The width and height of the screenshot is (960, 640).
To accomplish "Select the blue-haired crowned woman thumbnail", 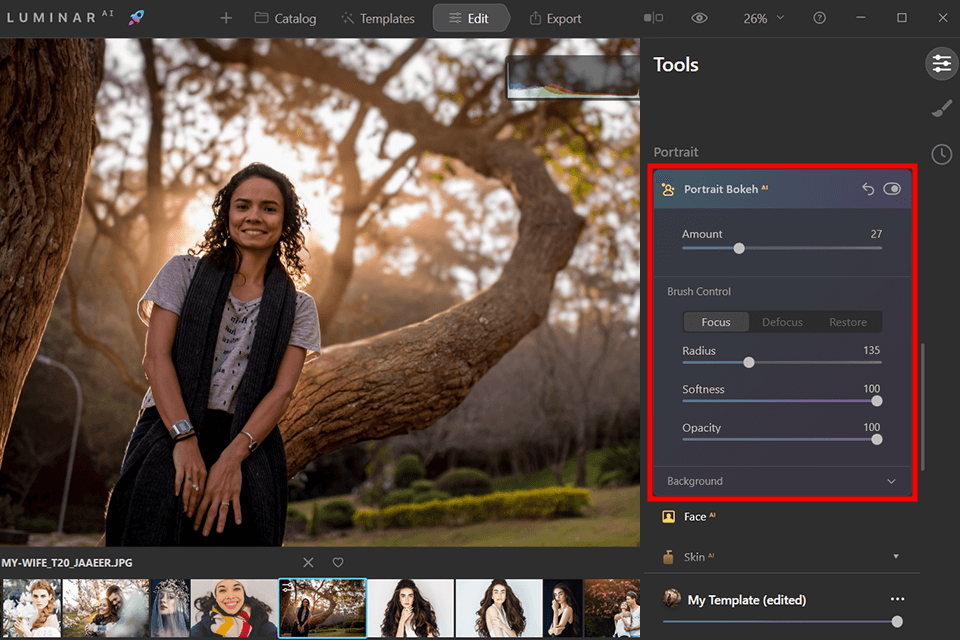I will 170,608.
